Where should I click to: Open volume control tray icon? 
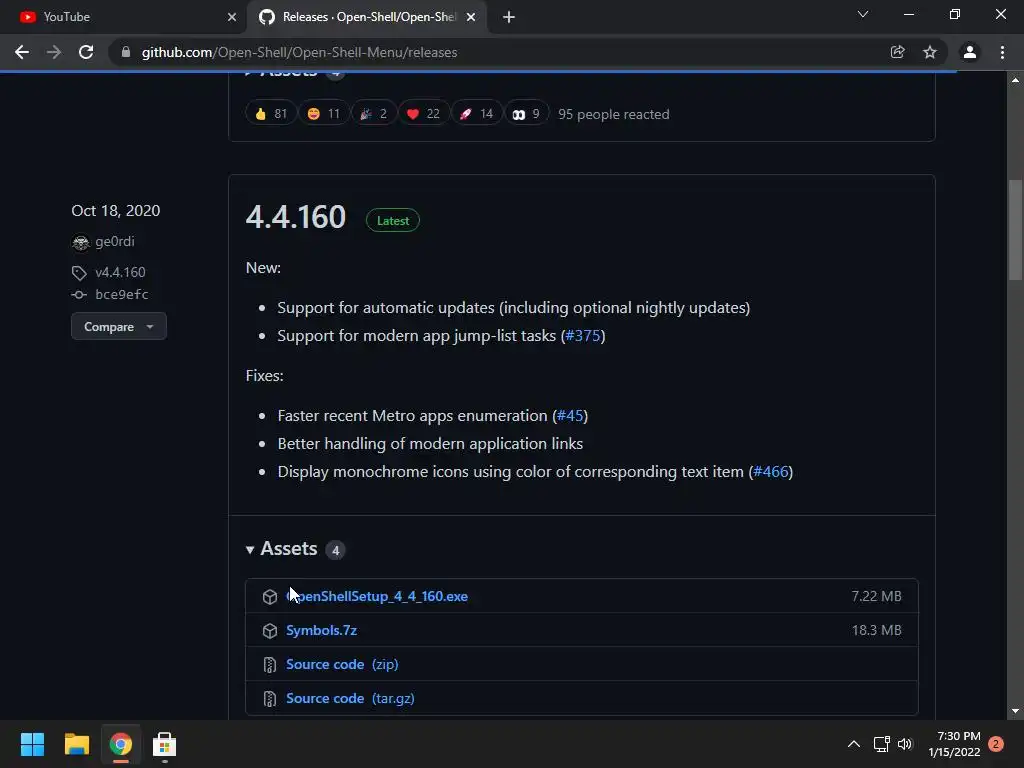click(x=904, y=744)
